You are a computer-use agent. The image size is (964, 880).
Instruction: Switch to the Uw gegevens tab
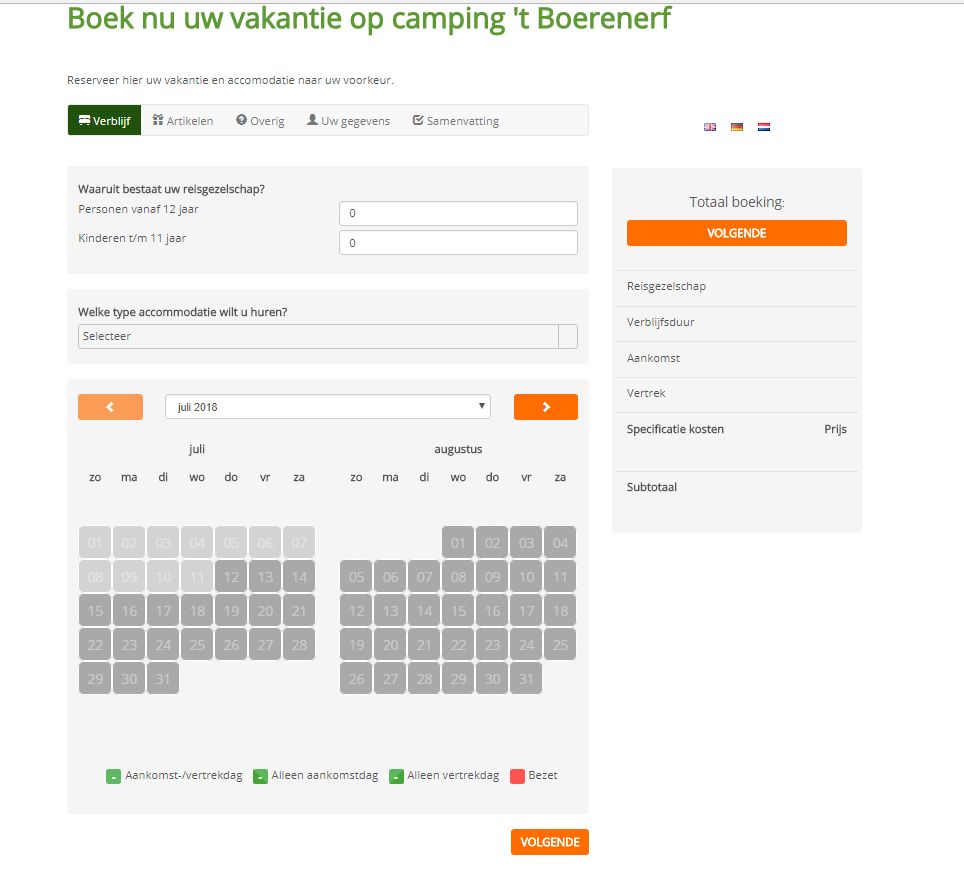pos(348,121)
